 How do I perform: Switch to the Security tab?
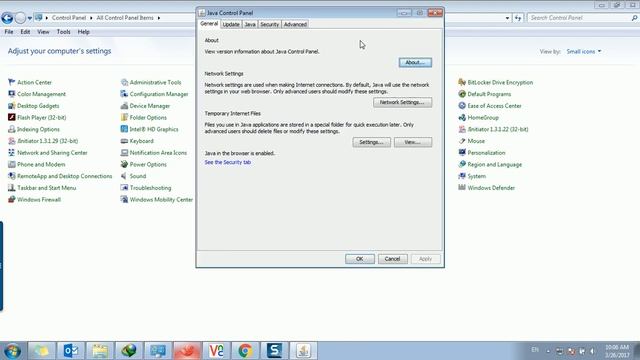[269, 24]
